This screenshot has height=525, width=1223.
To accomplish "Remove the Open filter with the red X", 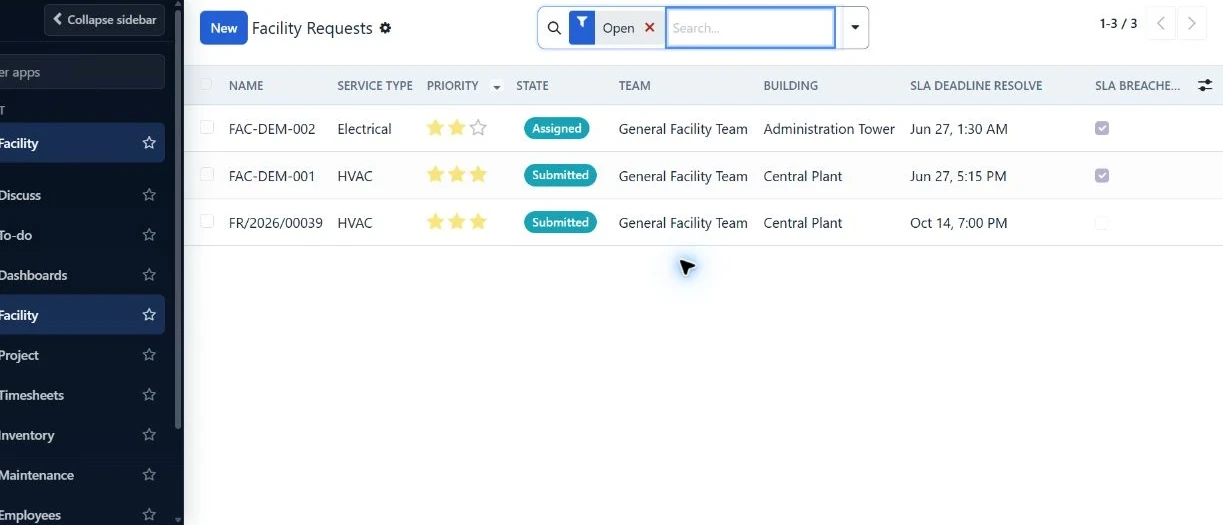I will [650, 28].
